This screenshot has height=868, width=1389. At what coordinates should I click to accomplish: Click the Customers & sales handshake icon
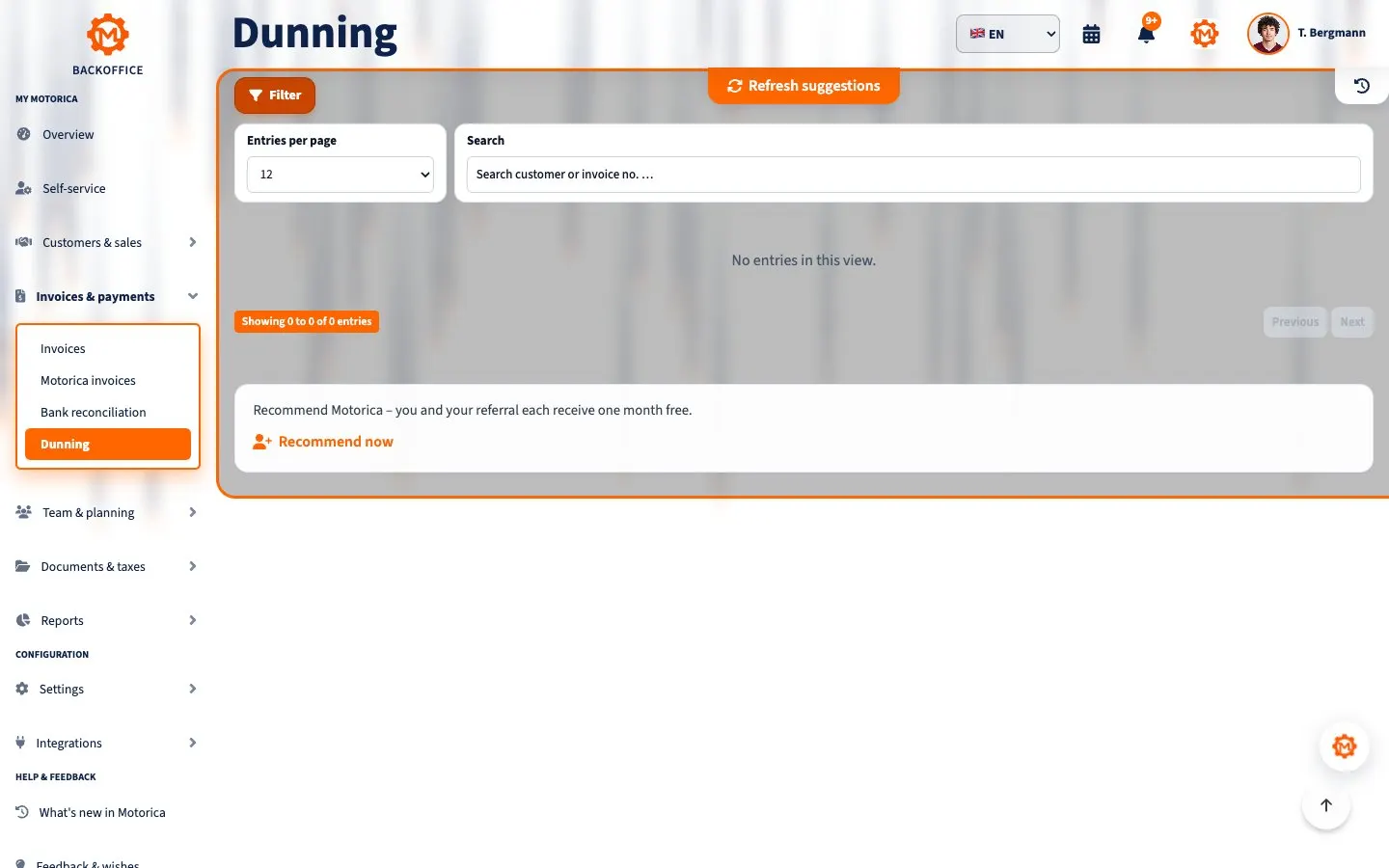(24, 242)
